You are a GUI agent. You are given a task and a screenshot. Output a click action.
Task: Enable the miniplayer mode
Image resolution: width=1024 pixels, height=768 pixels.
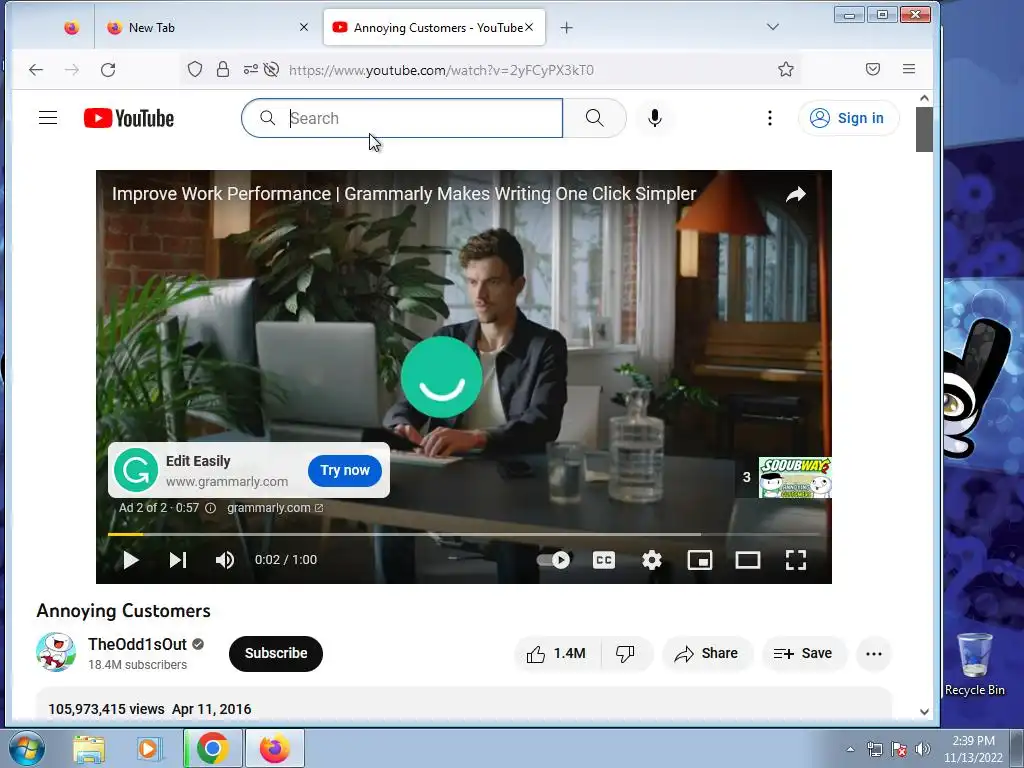(x=699, y=560)
